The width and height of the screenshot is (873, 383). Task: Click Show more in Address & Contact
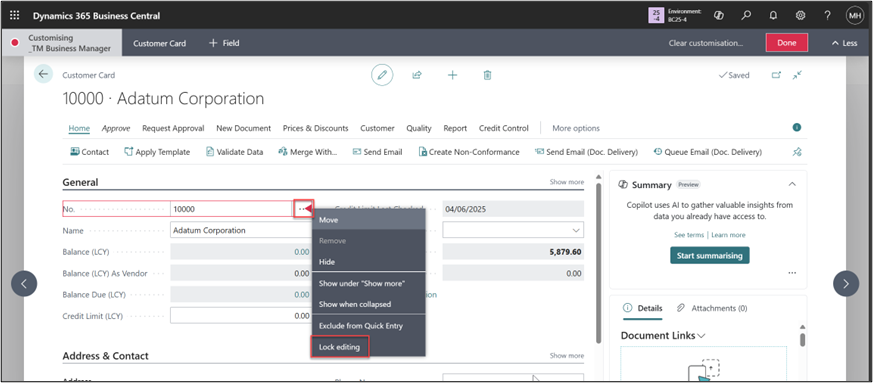point(567,355)
